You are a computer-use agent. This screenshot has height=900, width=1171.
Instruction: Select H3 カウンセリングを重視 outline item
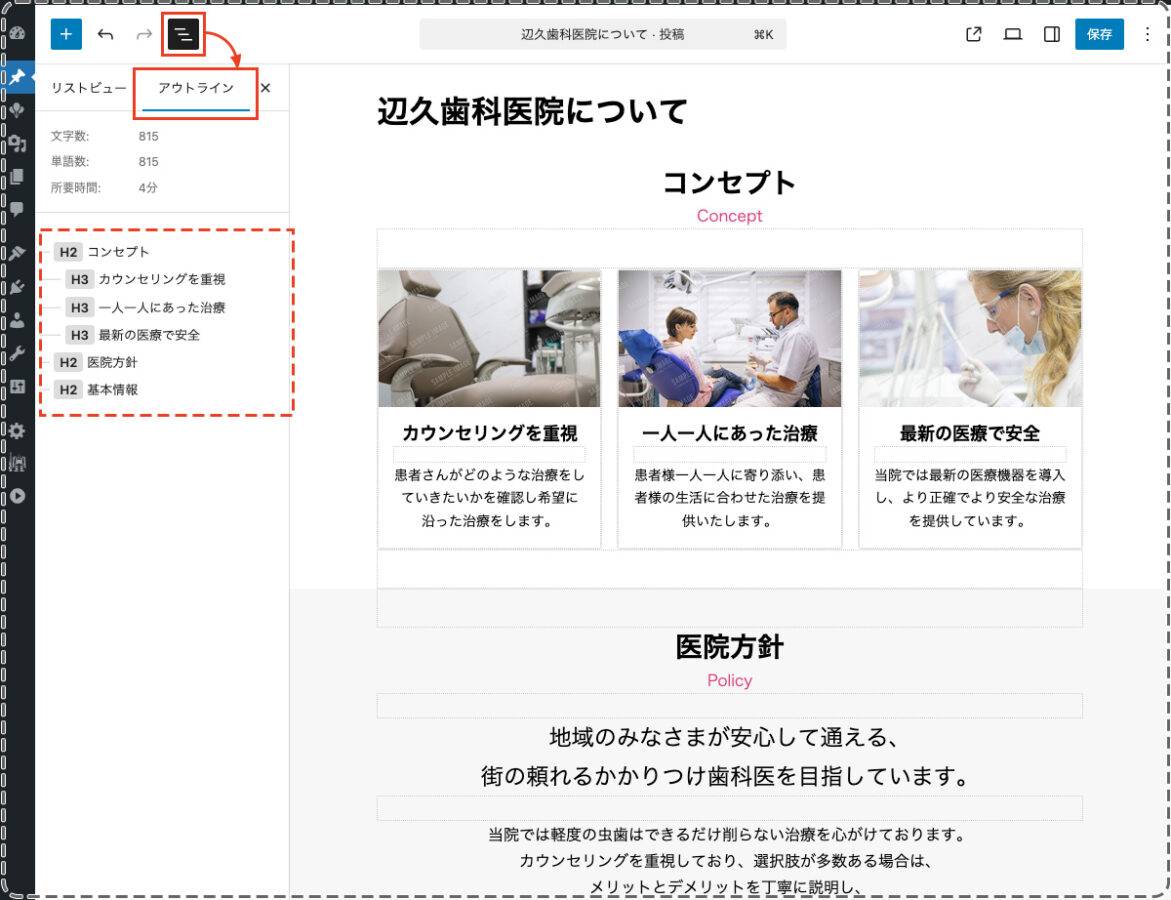[x=161, y=280]
